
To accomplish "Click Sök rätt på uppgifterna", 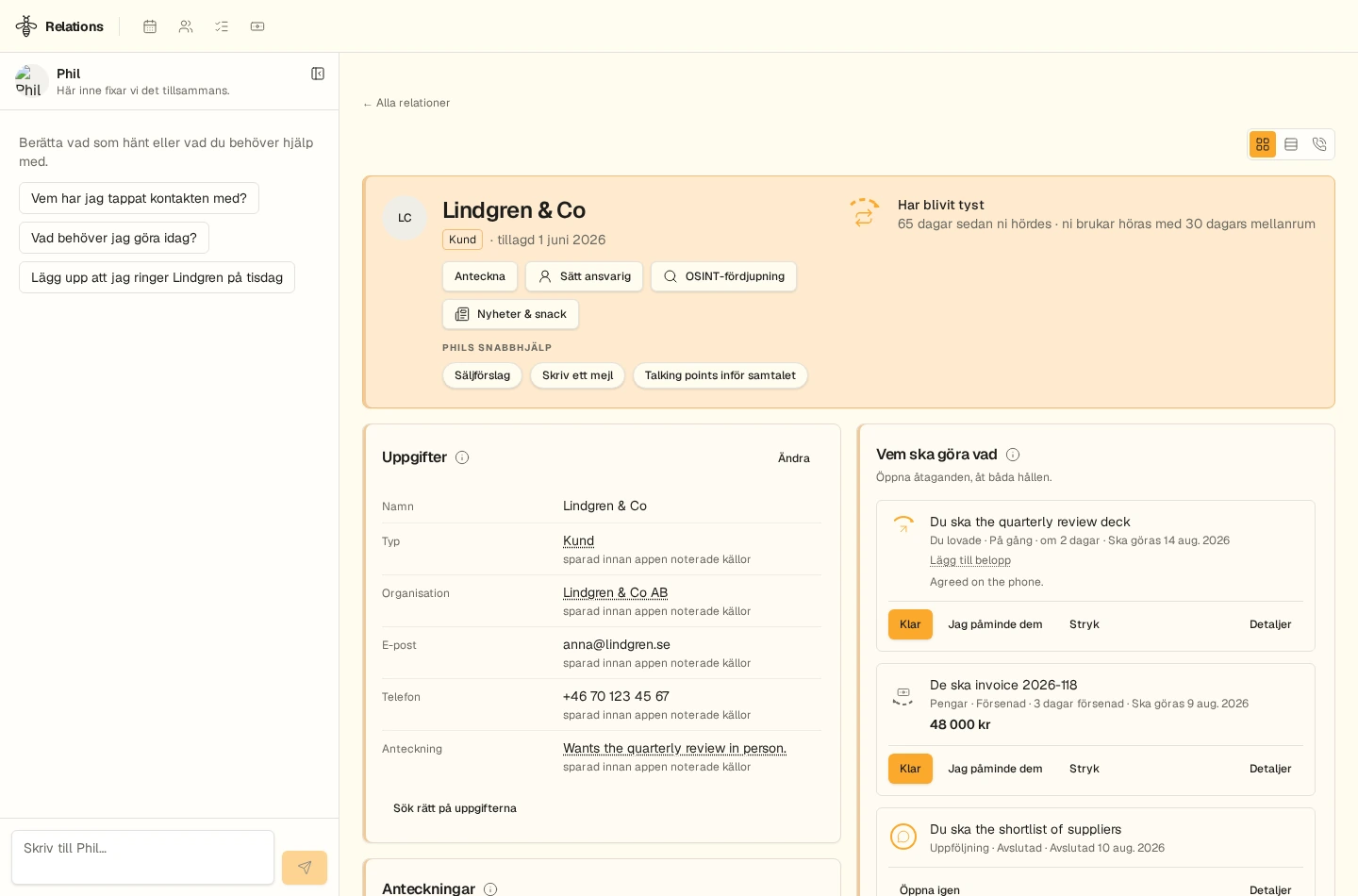I will click(x=455, y=808).
